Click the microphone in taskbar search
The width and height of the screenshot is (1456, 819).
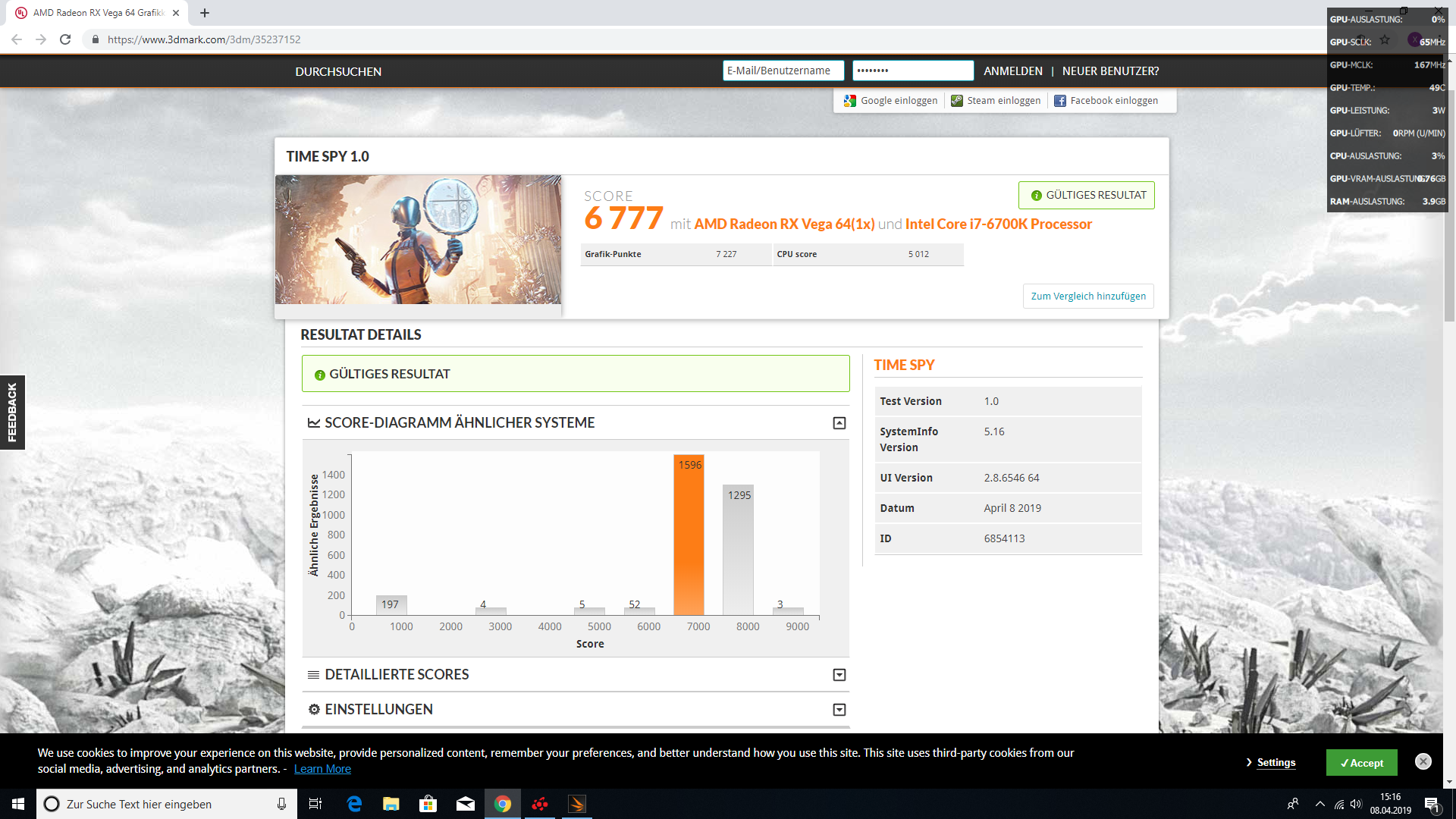(x=281, y=804)
